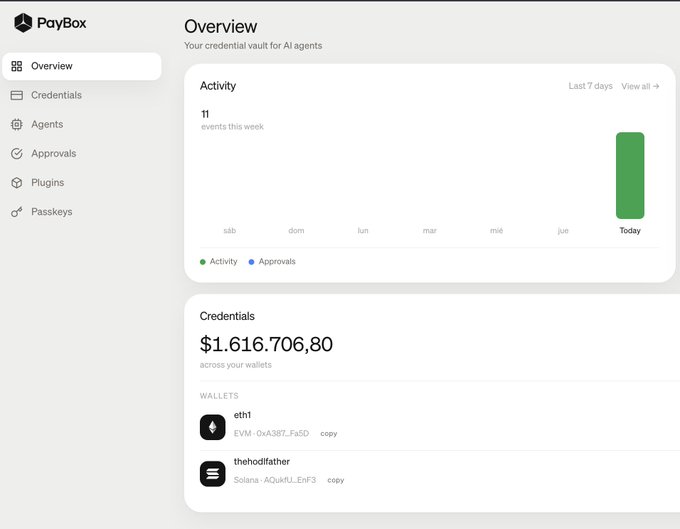Copy the thehodlfather Solana address

(336, 480)
